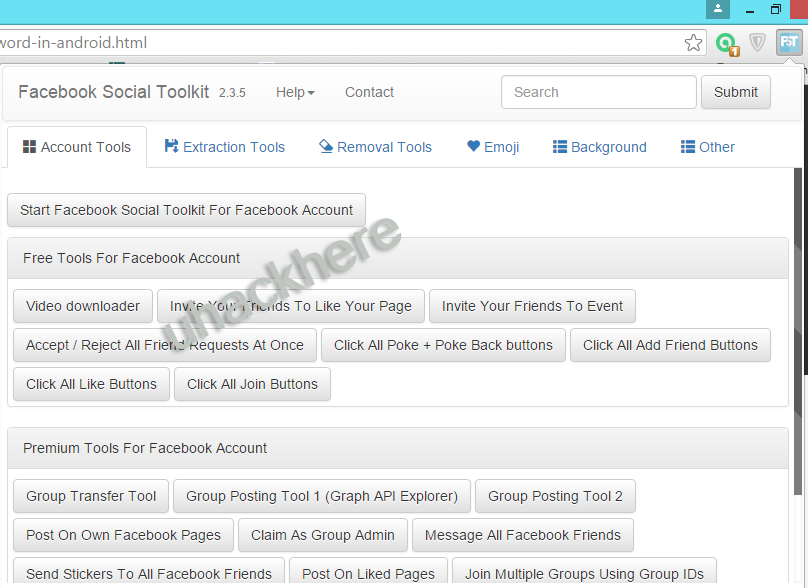The width and height of the screenshot is (808, 588).
Task: Start Facebook Social Toolkit For Facebook Account
Action: (187, 210)
